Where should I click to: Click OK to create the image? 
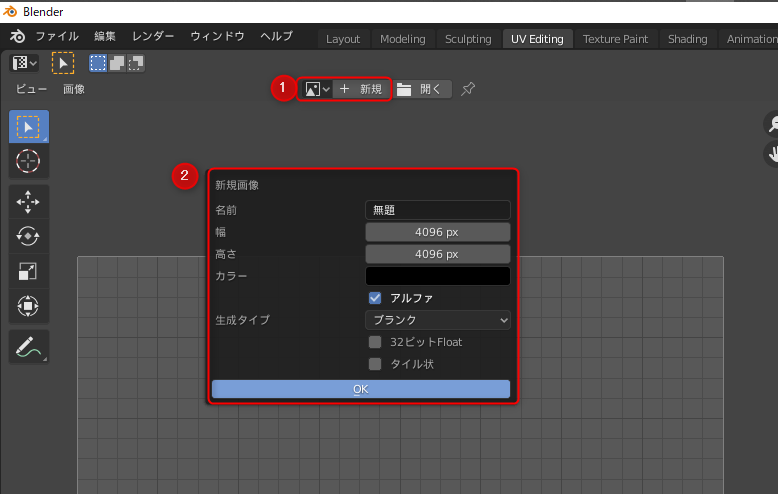click(x=361, y=389)
